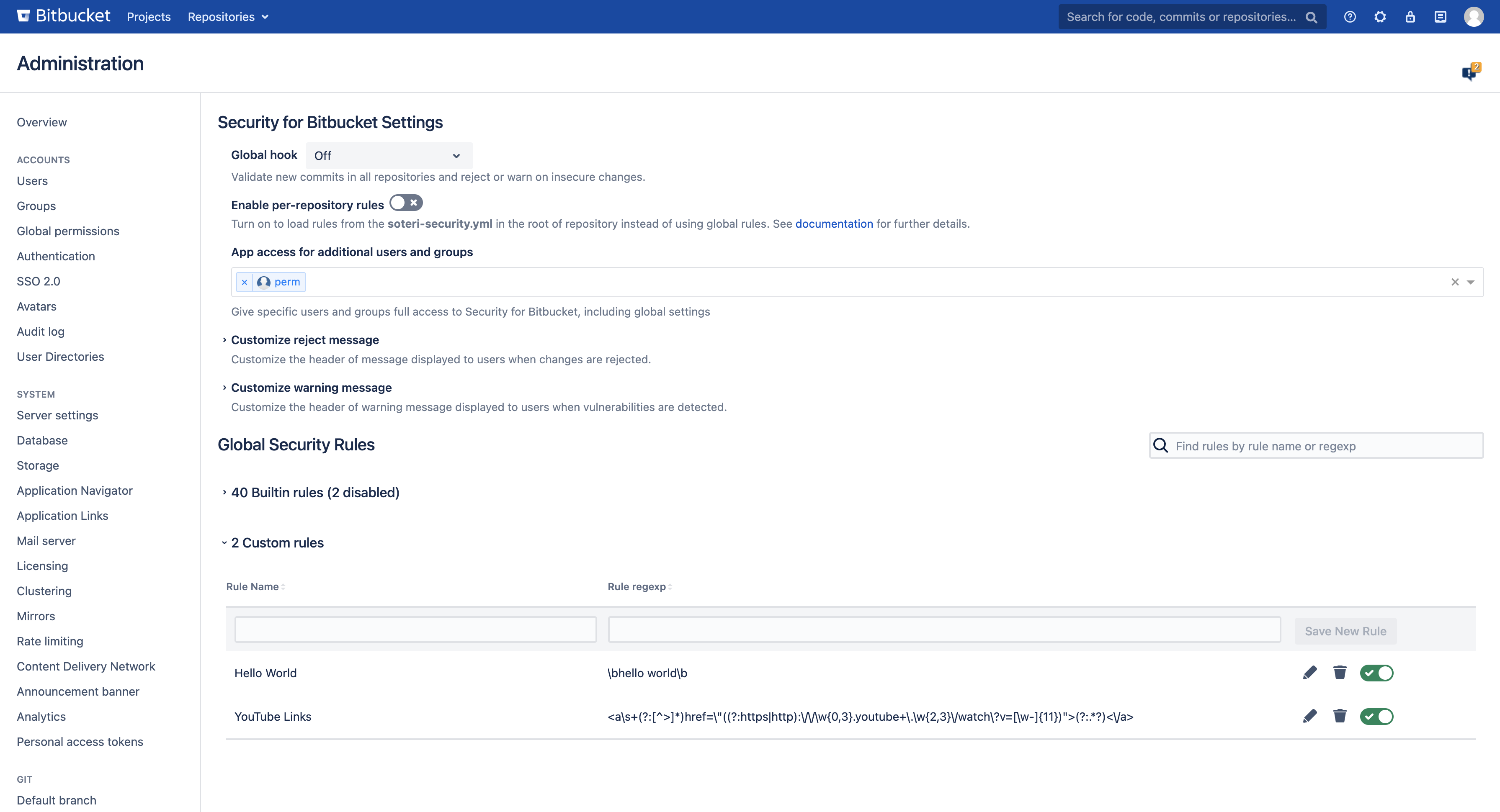This screenshot has width=1500, height=812.
Task: Expand Customize reject message section
Action: tap(304, 340)
